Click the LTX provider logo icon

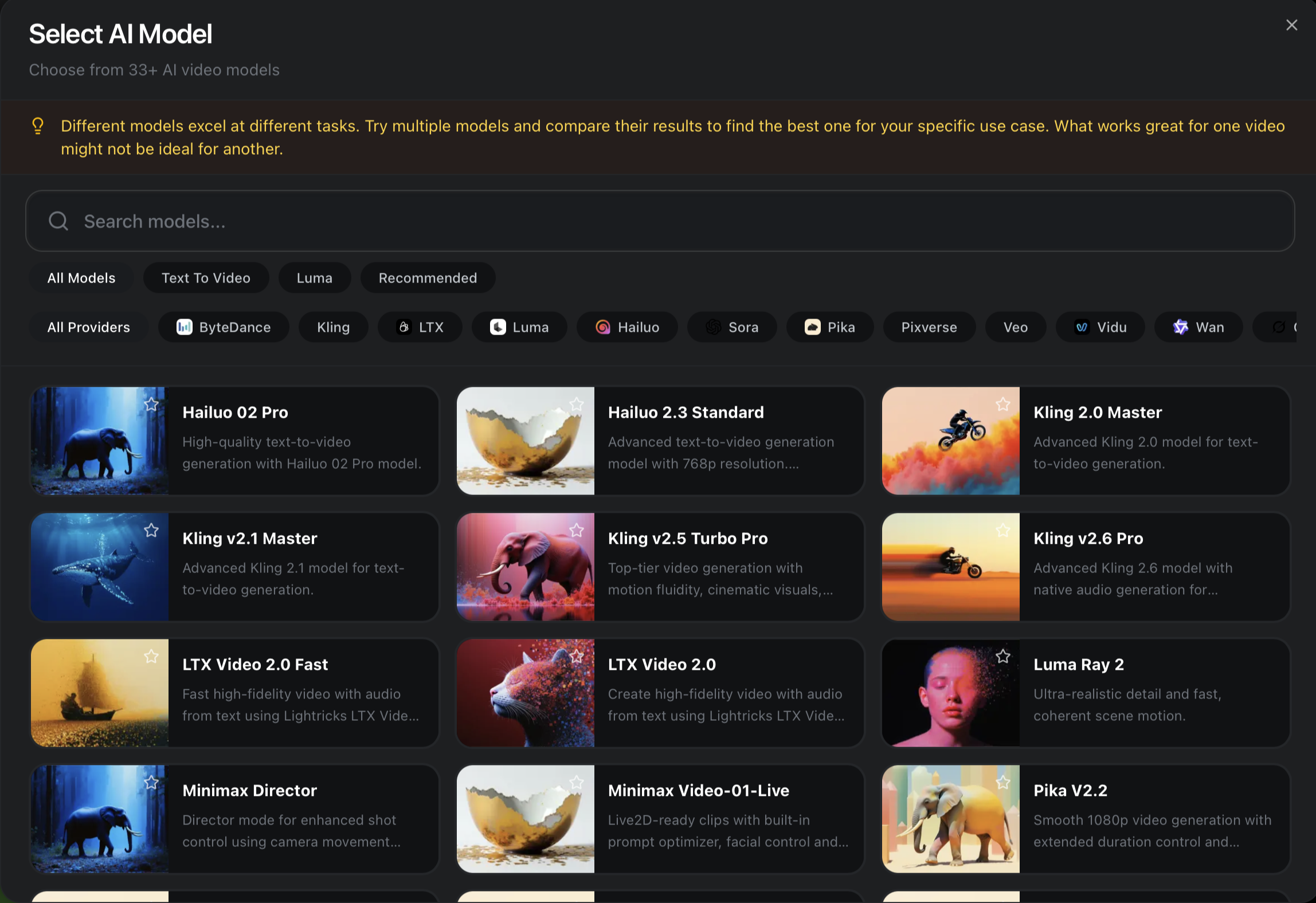point(404,327)
